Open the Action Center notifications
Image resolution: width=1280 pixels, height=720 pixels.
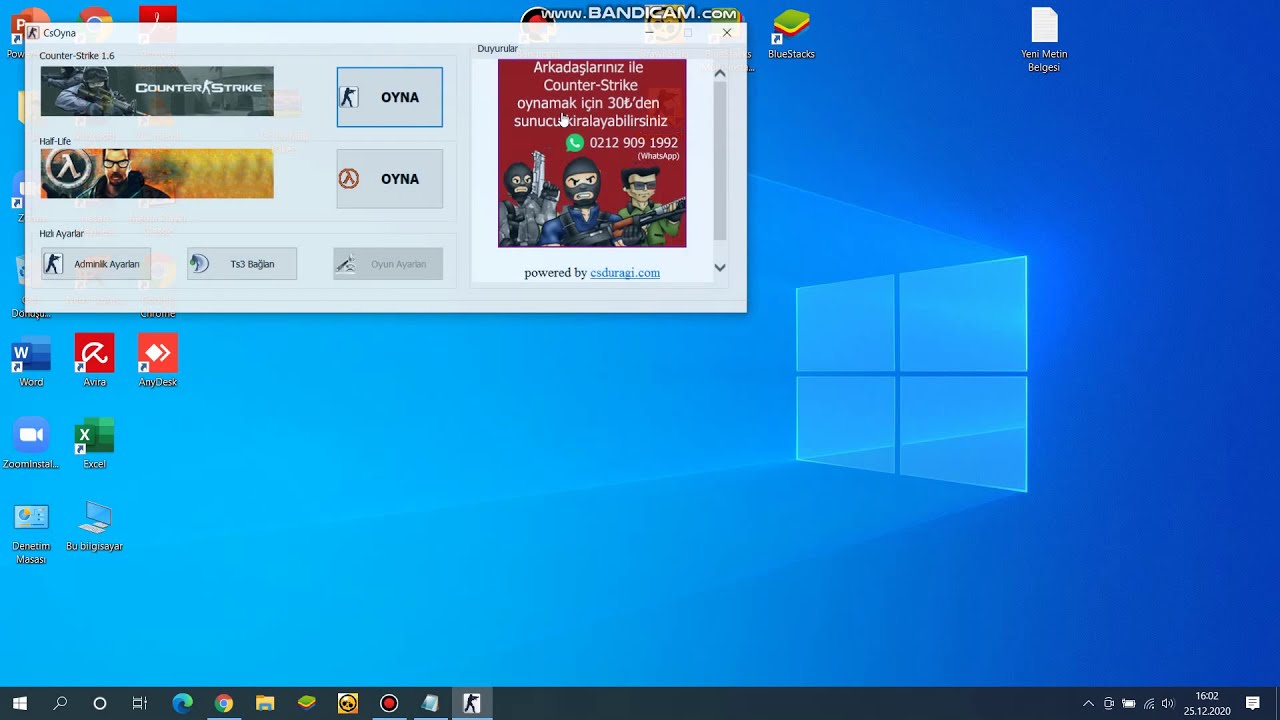point(1253,704)
